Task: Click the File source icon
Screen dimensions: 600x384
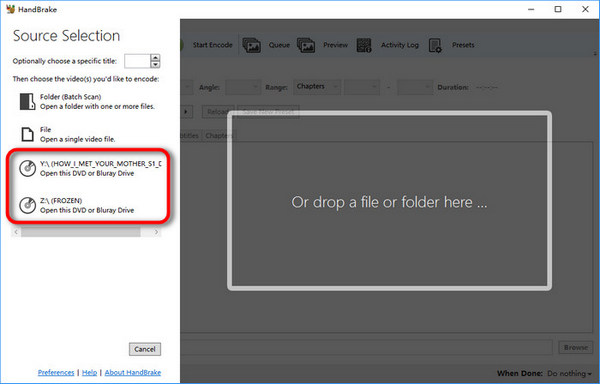Action: [x=27, y=135]
